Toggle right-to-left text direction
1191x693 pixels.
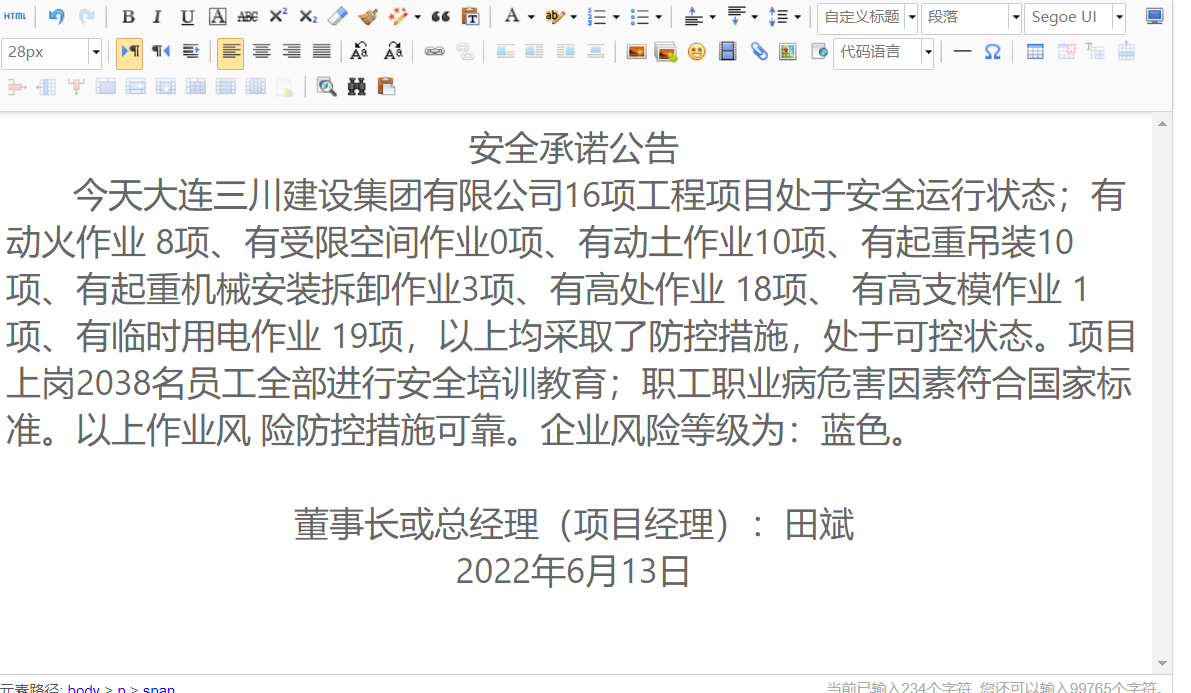[160, 51]
